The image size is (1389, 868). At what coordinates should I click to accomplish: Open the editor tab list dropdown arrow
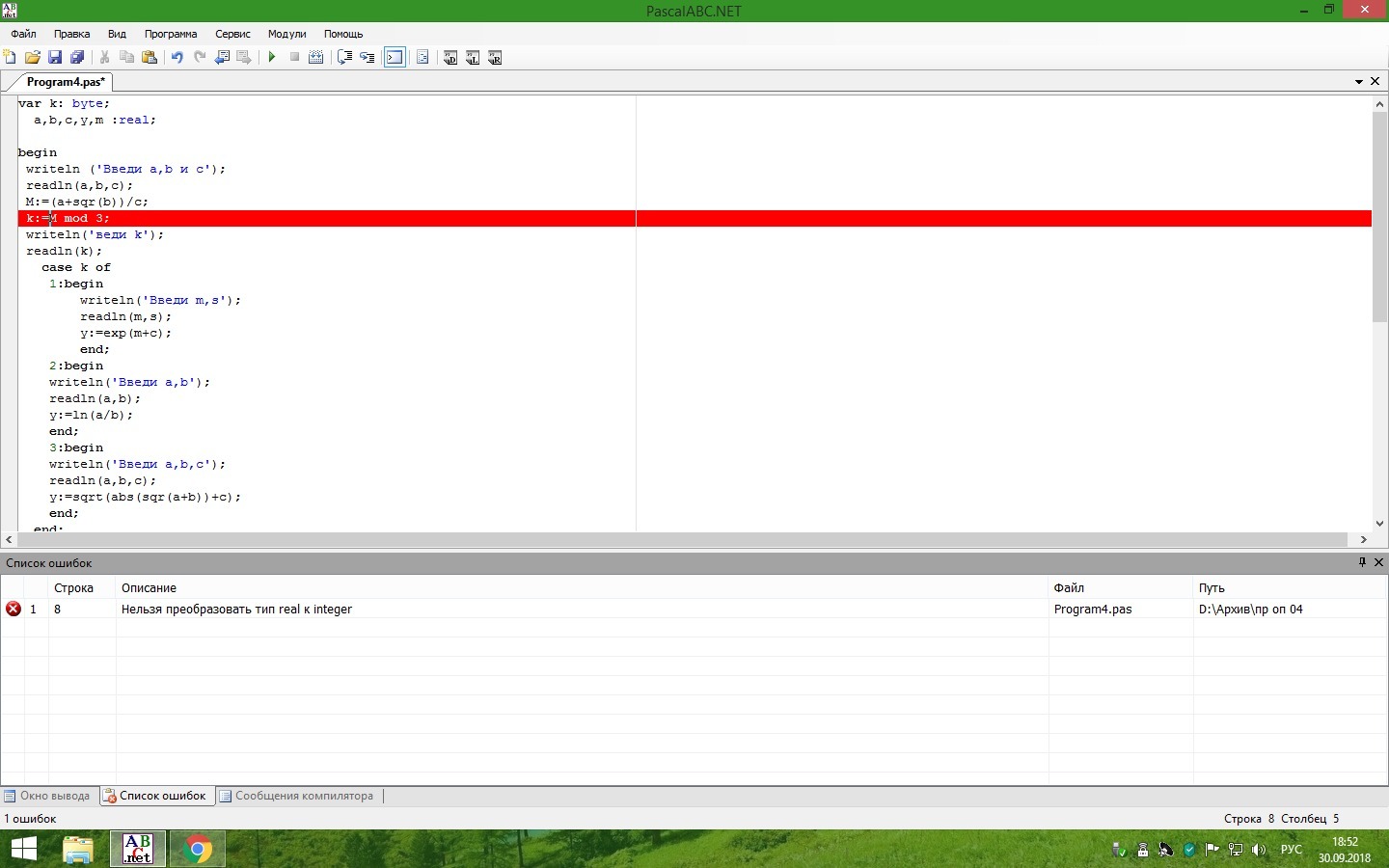(1359, 82)
